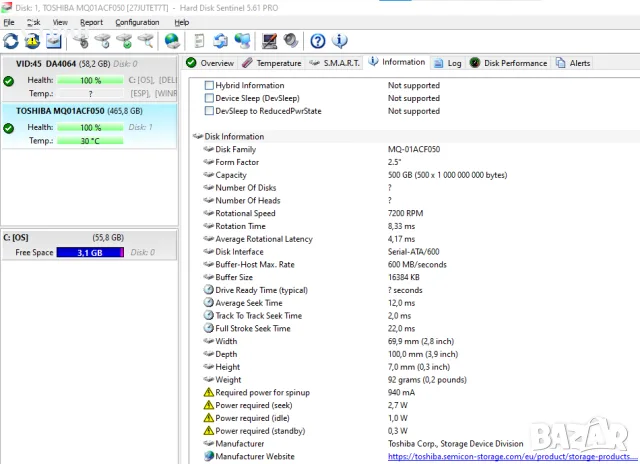
Task: Click the blue square arrows sync icon
Action: tap(220, 41)
